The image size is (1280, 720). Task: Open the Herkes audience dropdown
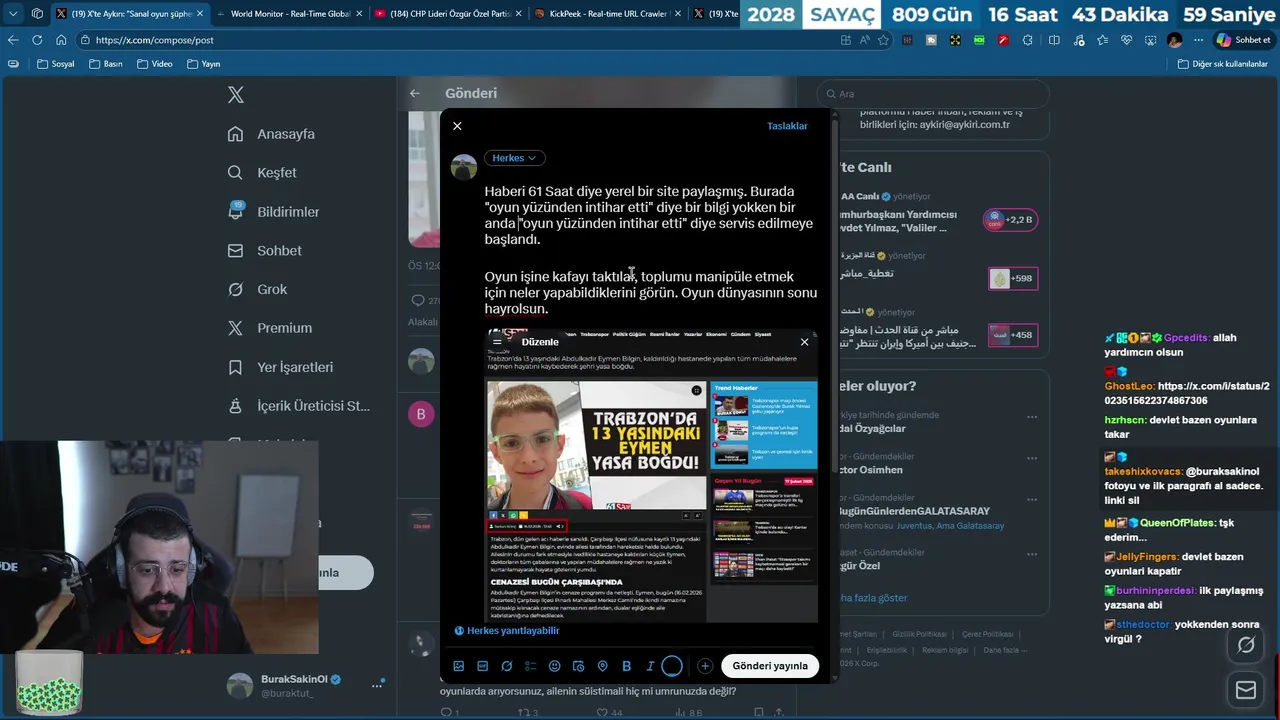(515, 158)
